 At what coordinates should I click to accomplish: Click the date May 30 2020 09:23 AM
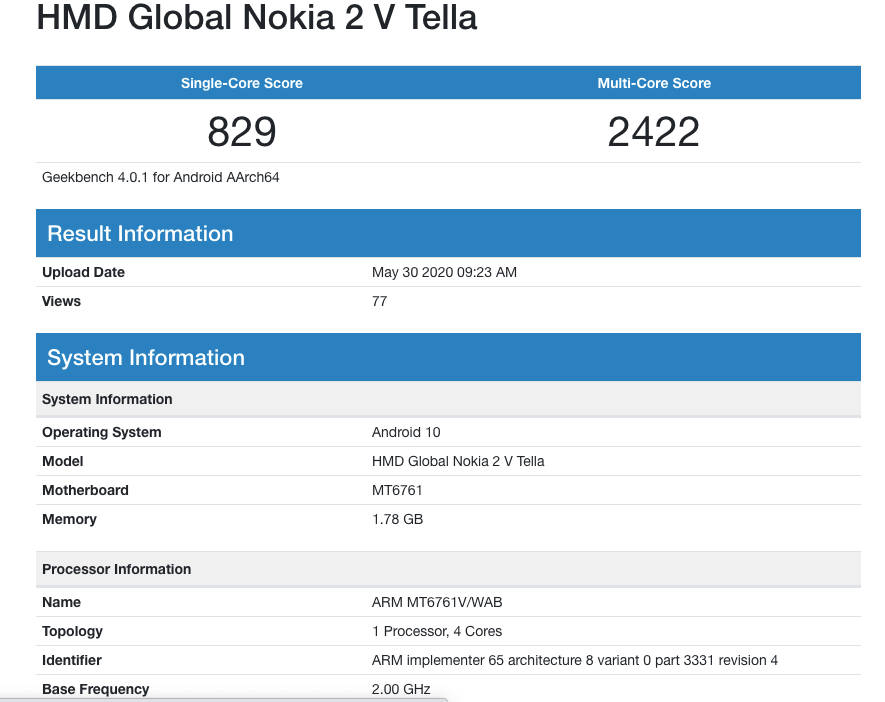coord(444,272)
